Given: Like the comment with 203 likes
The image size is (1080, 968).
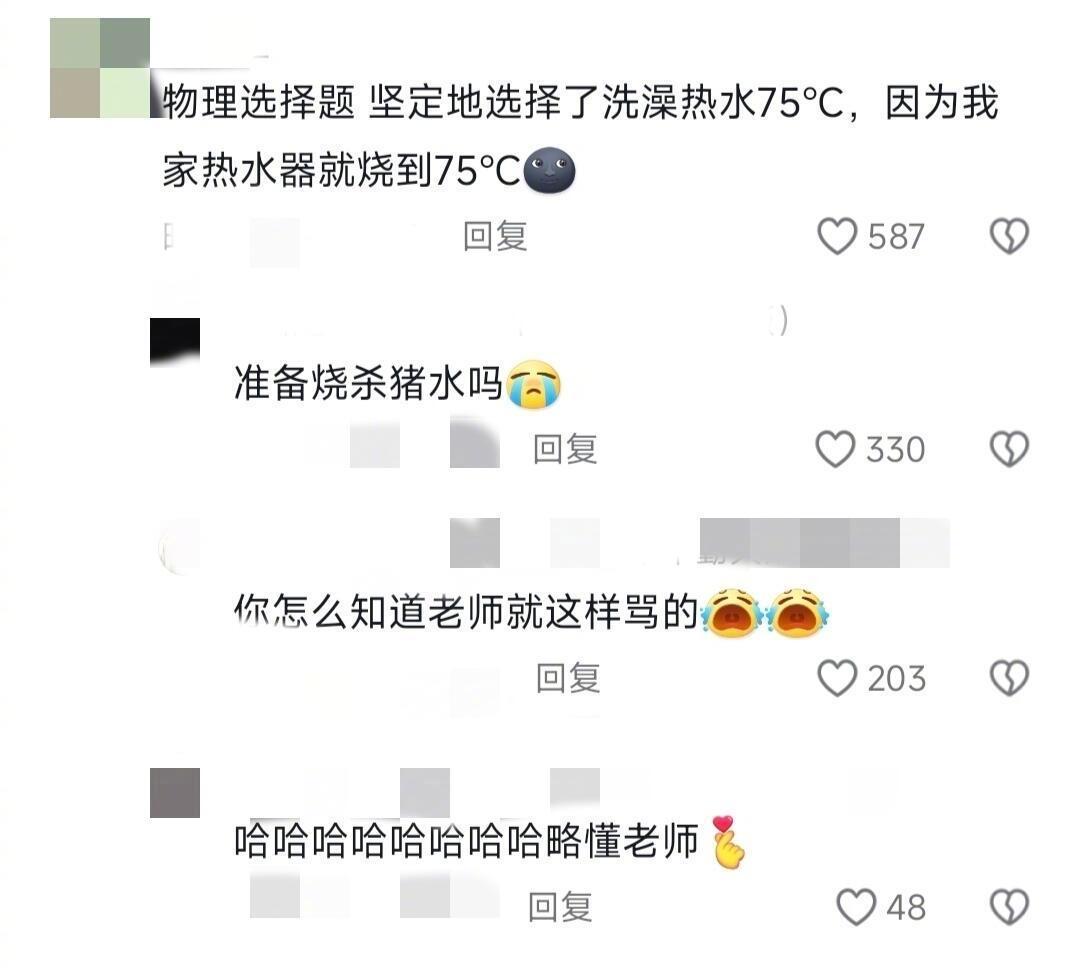Looking at the screenshot, I should pyautogui.click(x=837, y=678).
